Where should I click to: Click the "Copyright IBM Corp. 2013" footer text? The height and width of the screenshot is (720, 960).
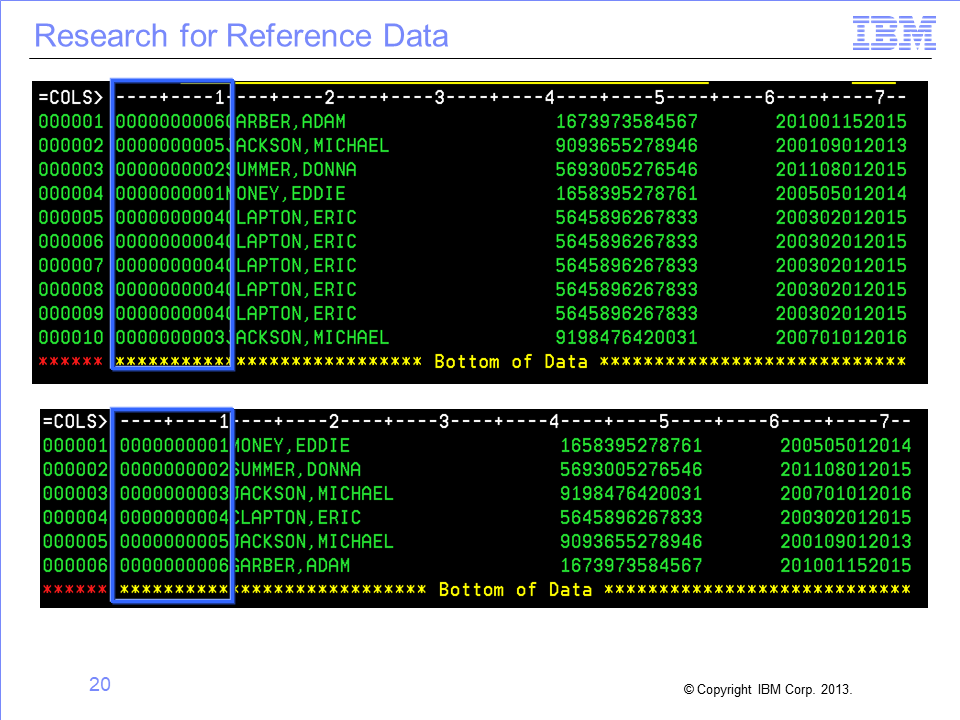(x=767, y=689)
